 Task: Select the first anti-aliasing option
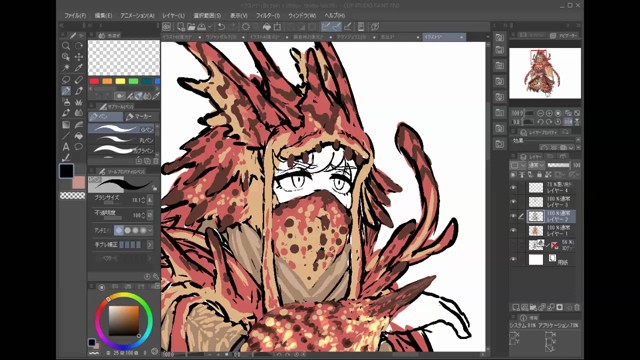[x=119, y=231]
